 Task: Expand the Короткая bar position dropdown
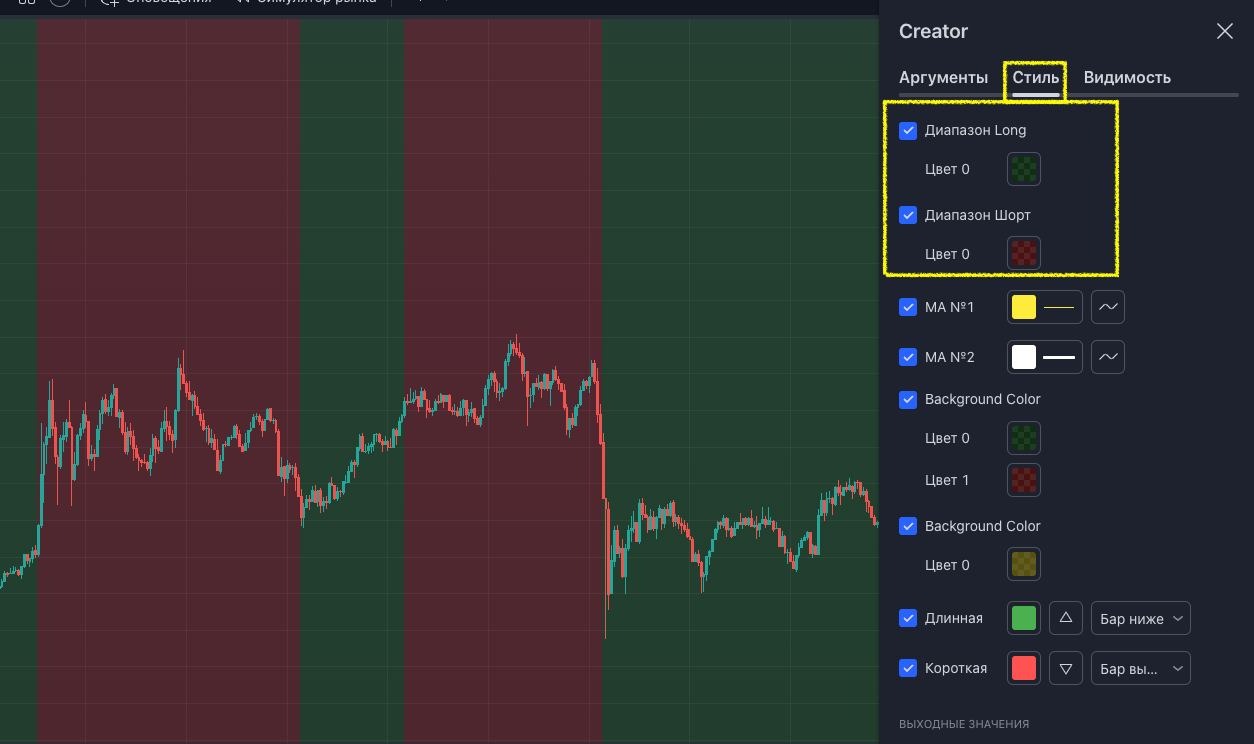1140,668
